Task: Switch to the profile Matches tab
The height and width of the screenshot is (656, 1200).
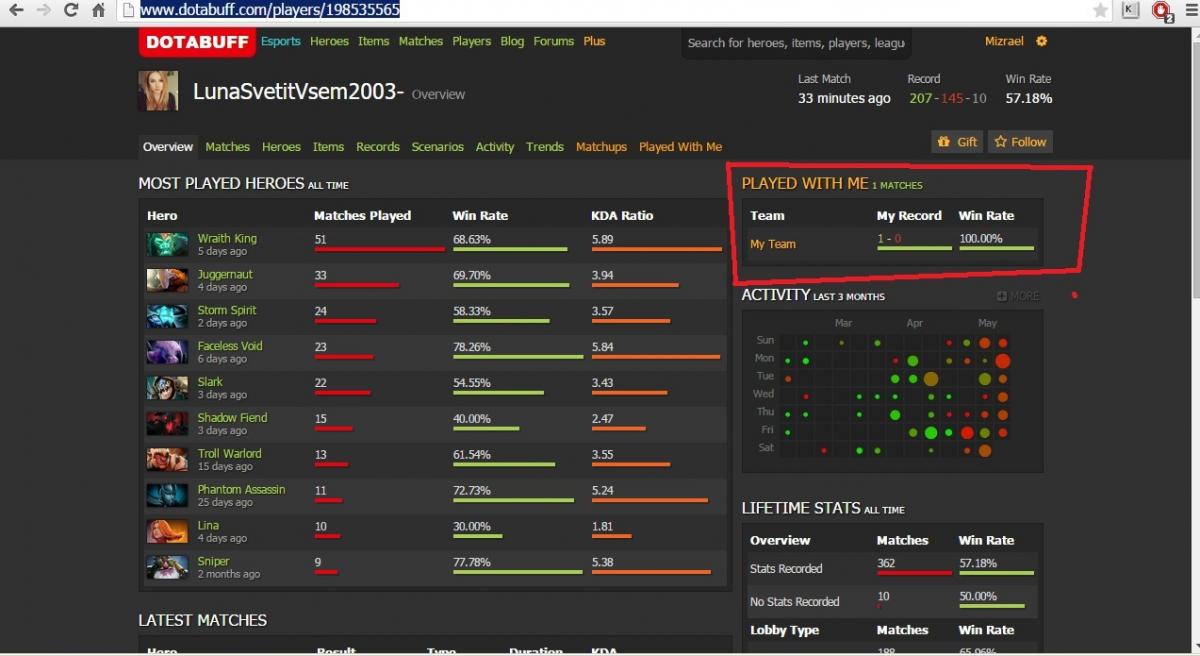Action: point(227,146)
